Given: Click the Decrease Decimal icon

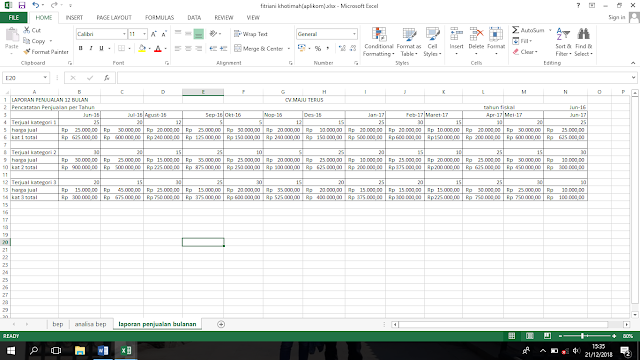Looking at the screenshot, I should pyautogui.click(x=353, y=49).
